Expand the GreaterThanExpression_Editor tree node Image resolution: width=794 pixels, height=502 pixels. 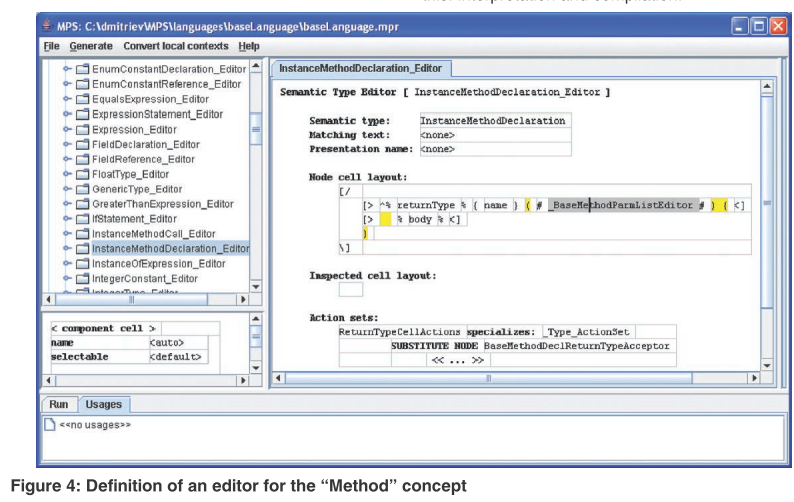[x=67, y=204]
